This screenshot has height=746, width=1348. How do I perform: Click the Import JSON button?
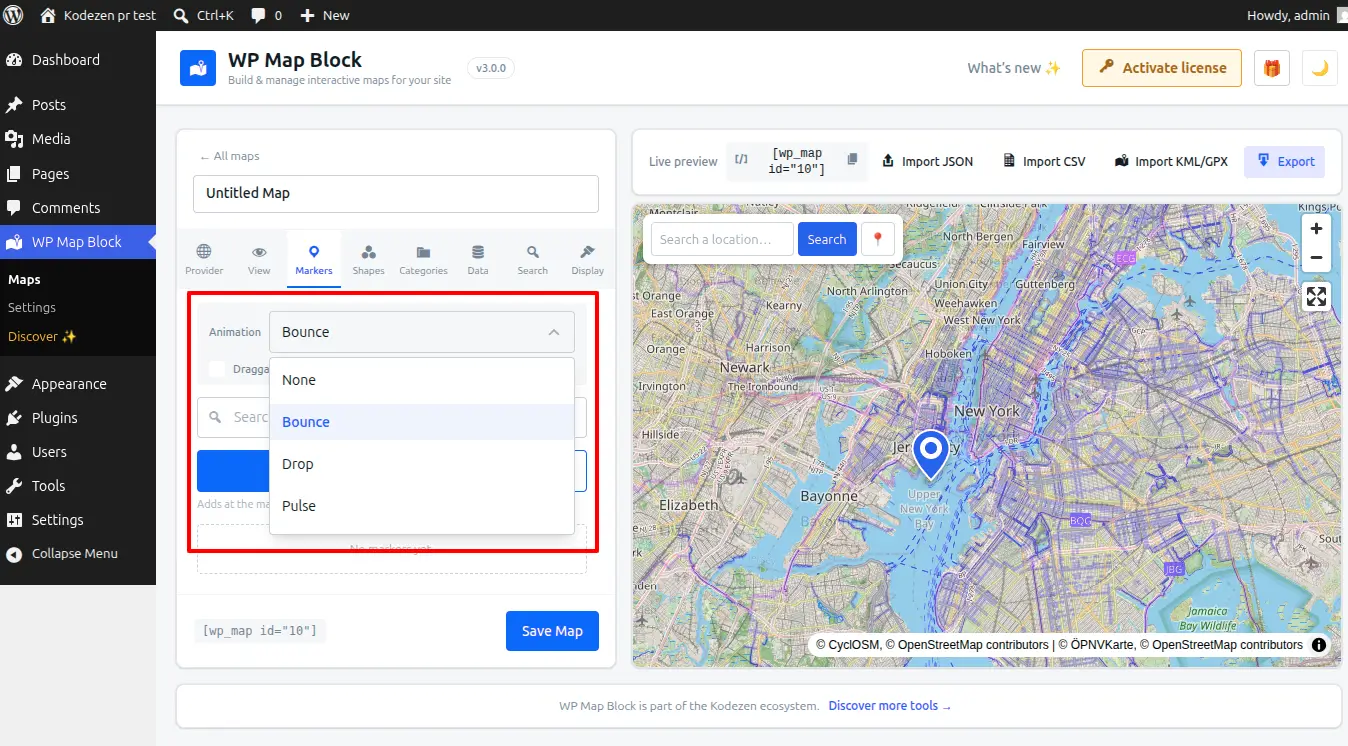tap(926, 161)
